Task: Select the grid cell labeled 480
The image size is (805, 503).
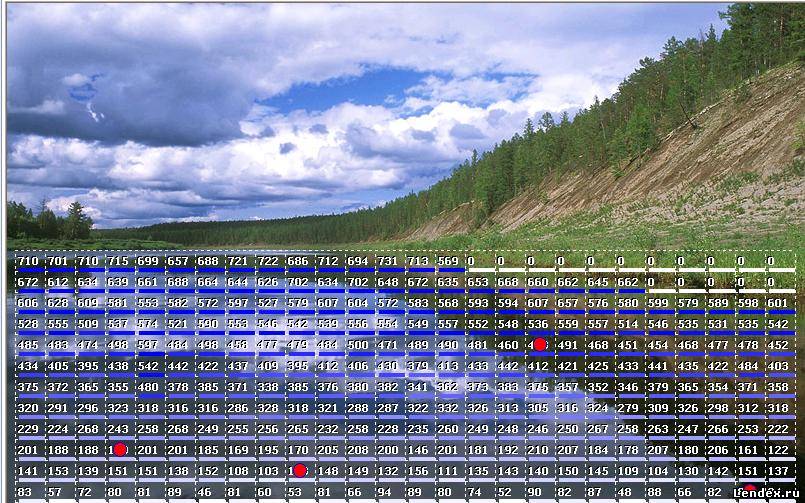Action: click(148, 387)
